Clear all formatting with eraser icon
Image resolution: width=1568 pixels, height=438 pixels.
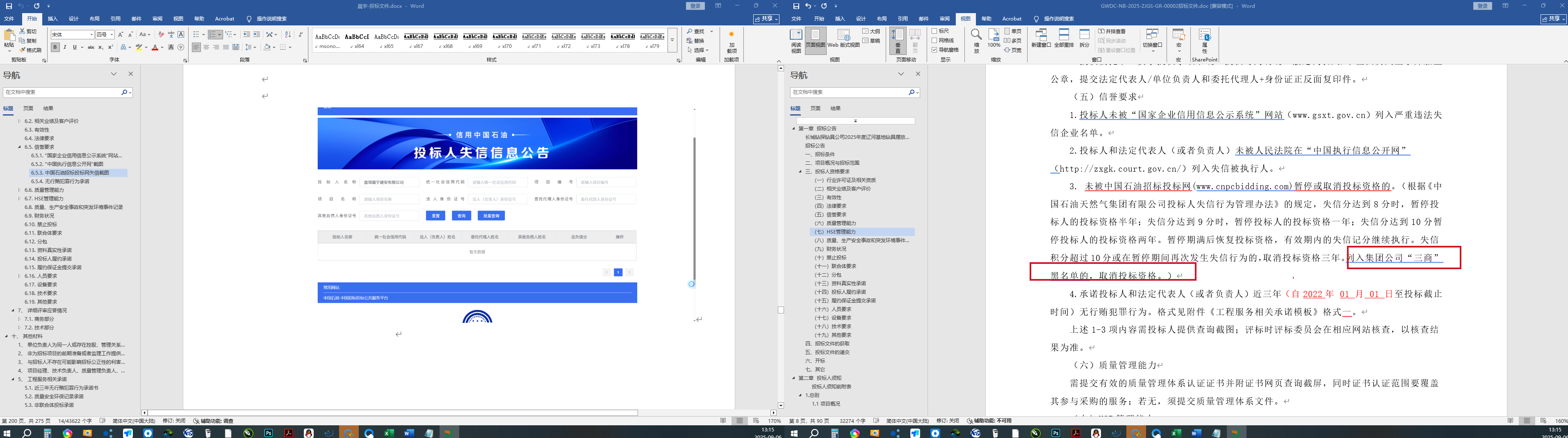(x=161, y=35)
